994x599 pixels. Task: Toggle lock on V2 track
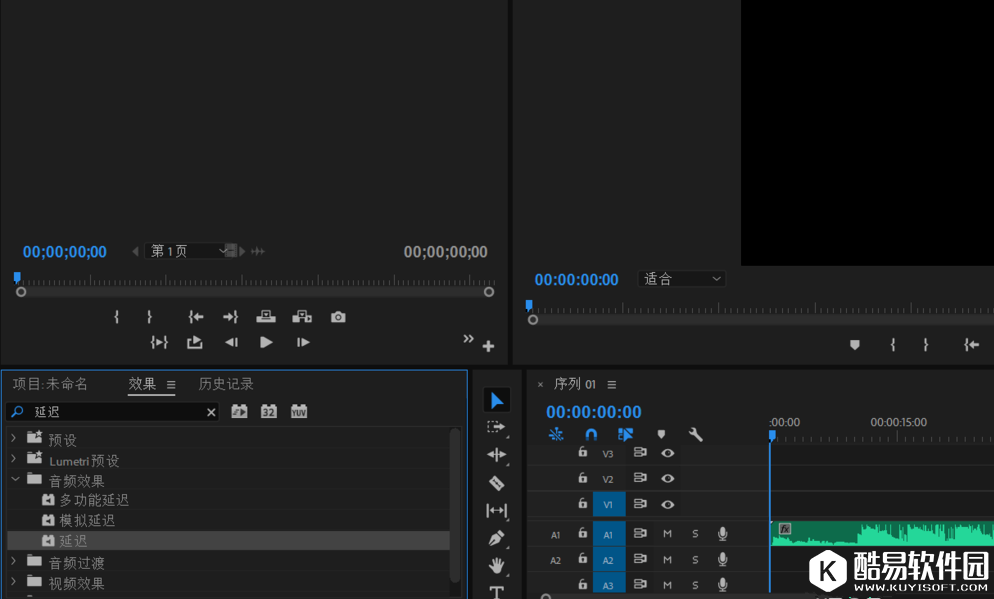[583, 478]
